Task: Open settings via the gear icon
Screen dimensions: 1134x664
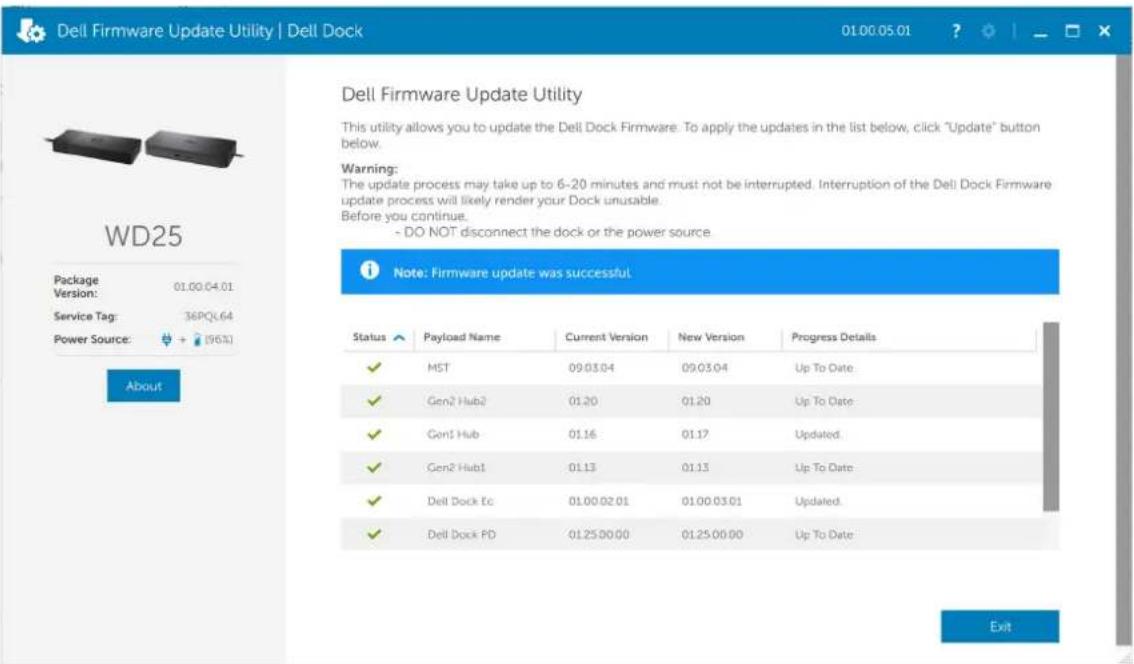Action: (x=988, y=31)
